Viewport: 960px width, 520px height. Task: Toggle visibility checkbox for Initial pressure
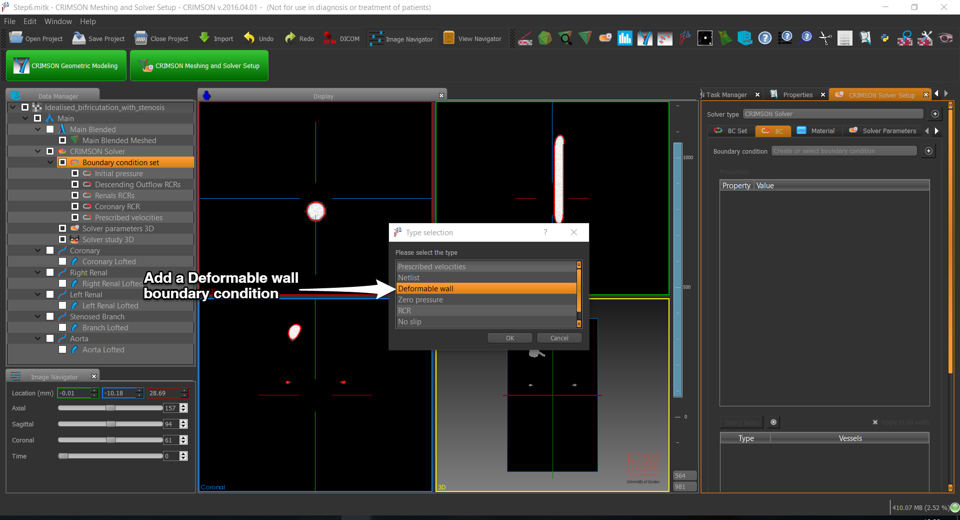click(75, 173)
